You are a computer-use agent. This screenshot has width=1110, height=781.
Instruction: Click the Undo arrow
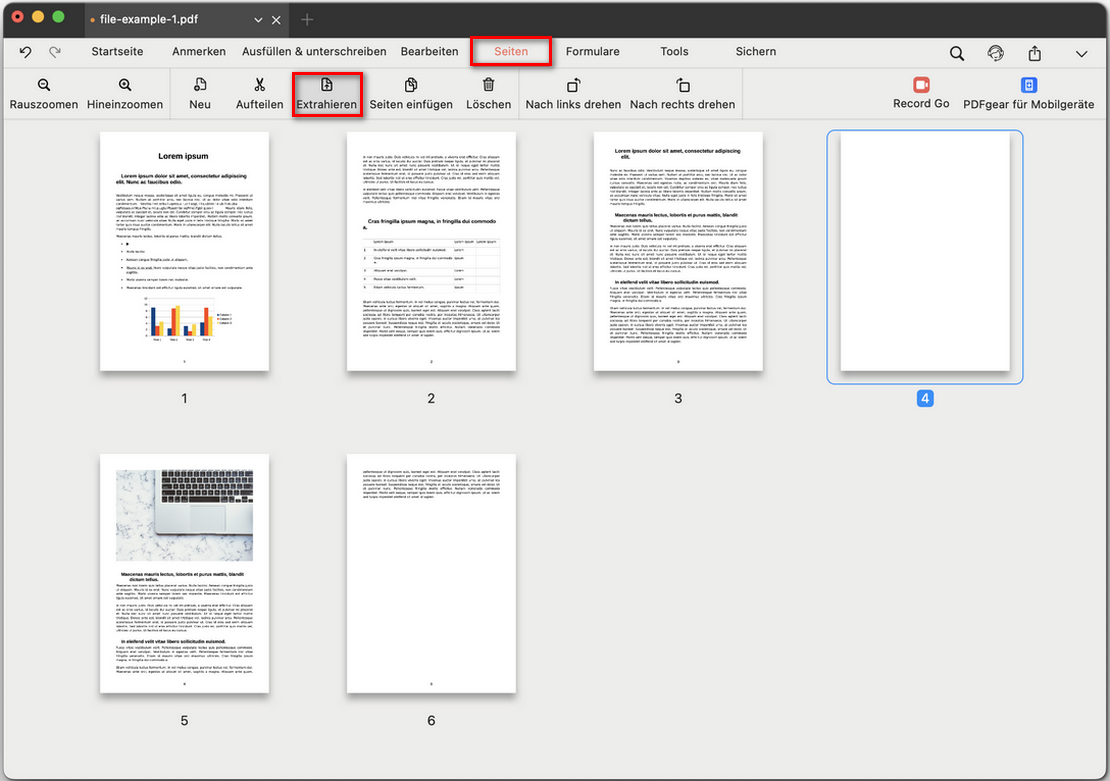25,52
